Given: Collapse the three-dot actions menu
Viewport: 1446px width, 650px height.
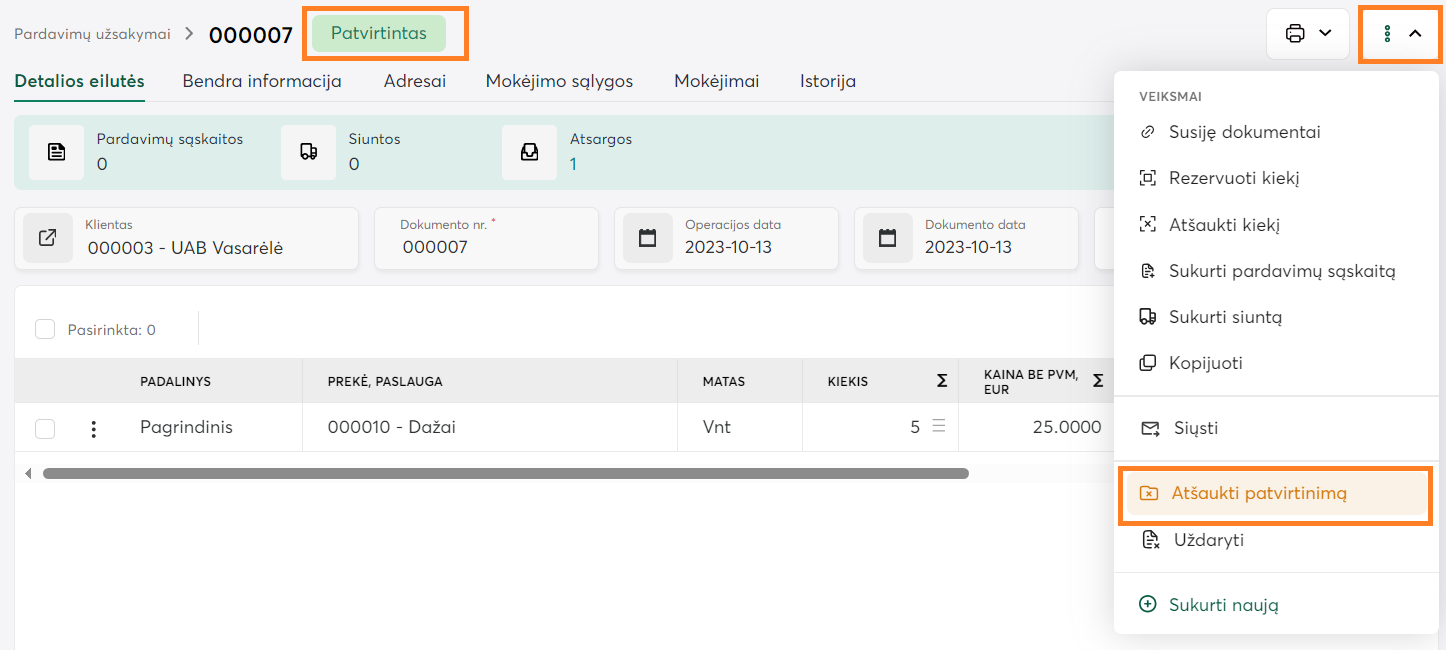Looking at the screenshot, I should (x=1400, y=34).
